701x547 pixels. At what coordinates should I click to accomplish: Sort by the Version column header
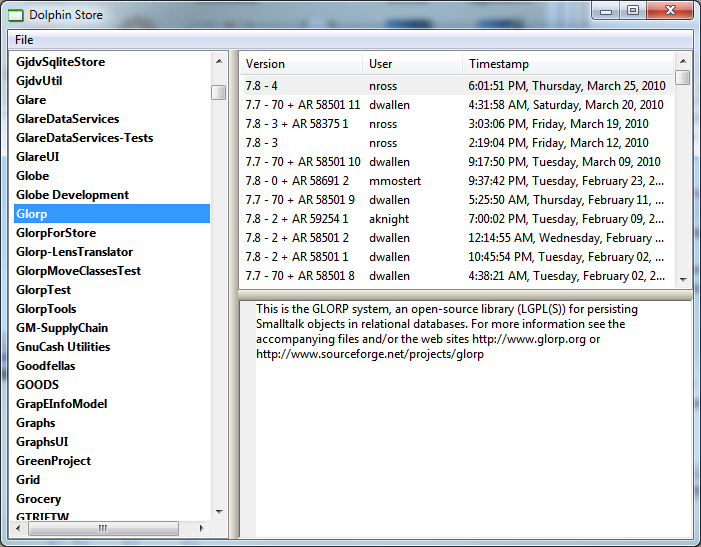click(301, 64)
